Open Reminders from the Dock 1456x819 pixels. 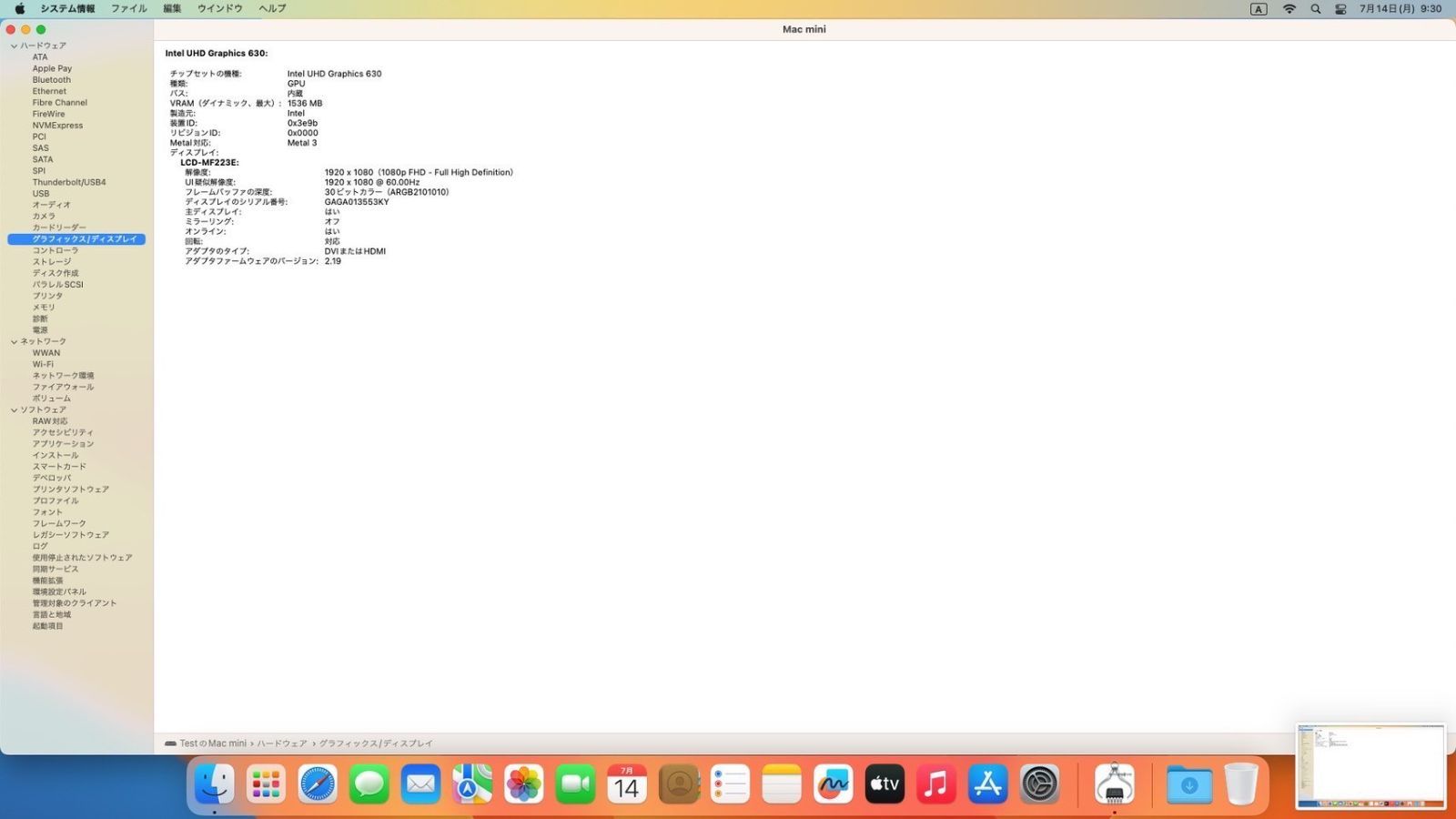tap(730, 784)
